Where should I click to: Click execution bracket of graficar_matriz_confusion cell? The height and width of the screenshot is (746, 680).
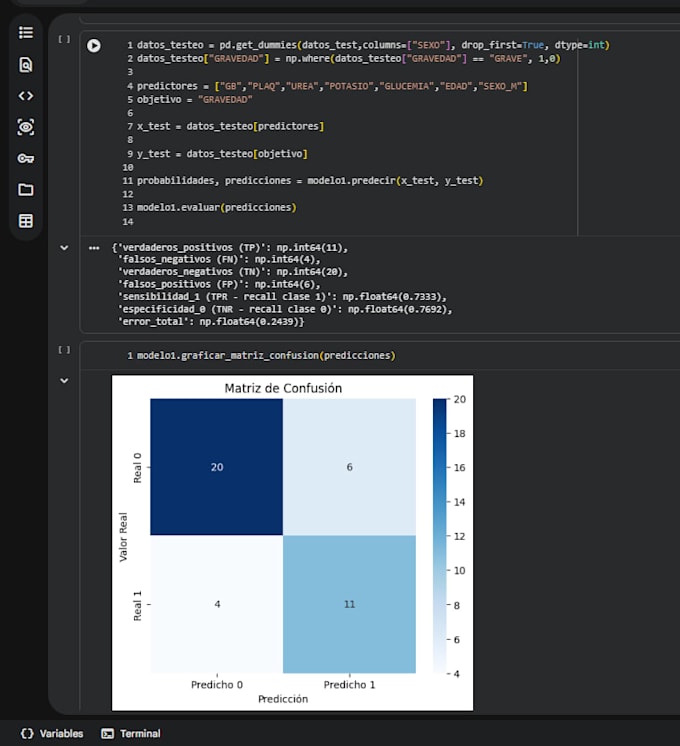pyautogui.click(x=64, y=350)
